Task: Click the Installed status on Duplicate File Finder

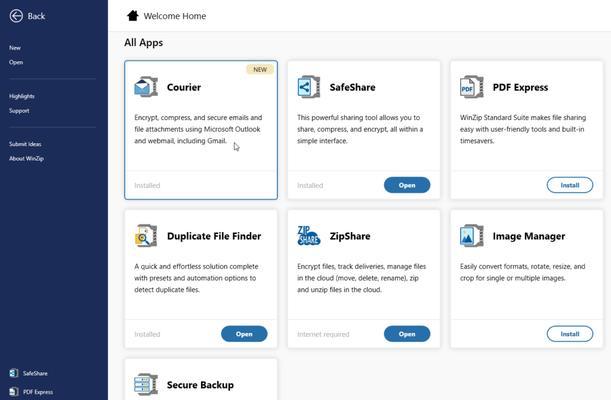Action: click(147, 334)
